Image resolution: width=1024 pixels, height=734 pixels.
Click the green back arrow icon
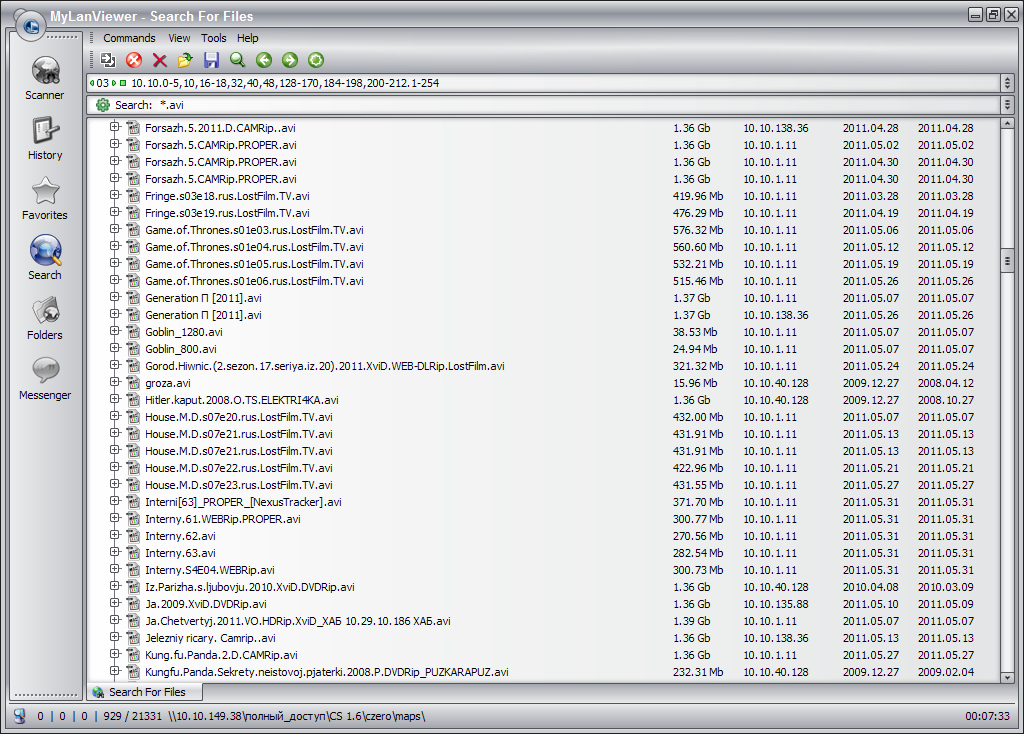264,61
